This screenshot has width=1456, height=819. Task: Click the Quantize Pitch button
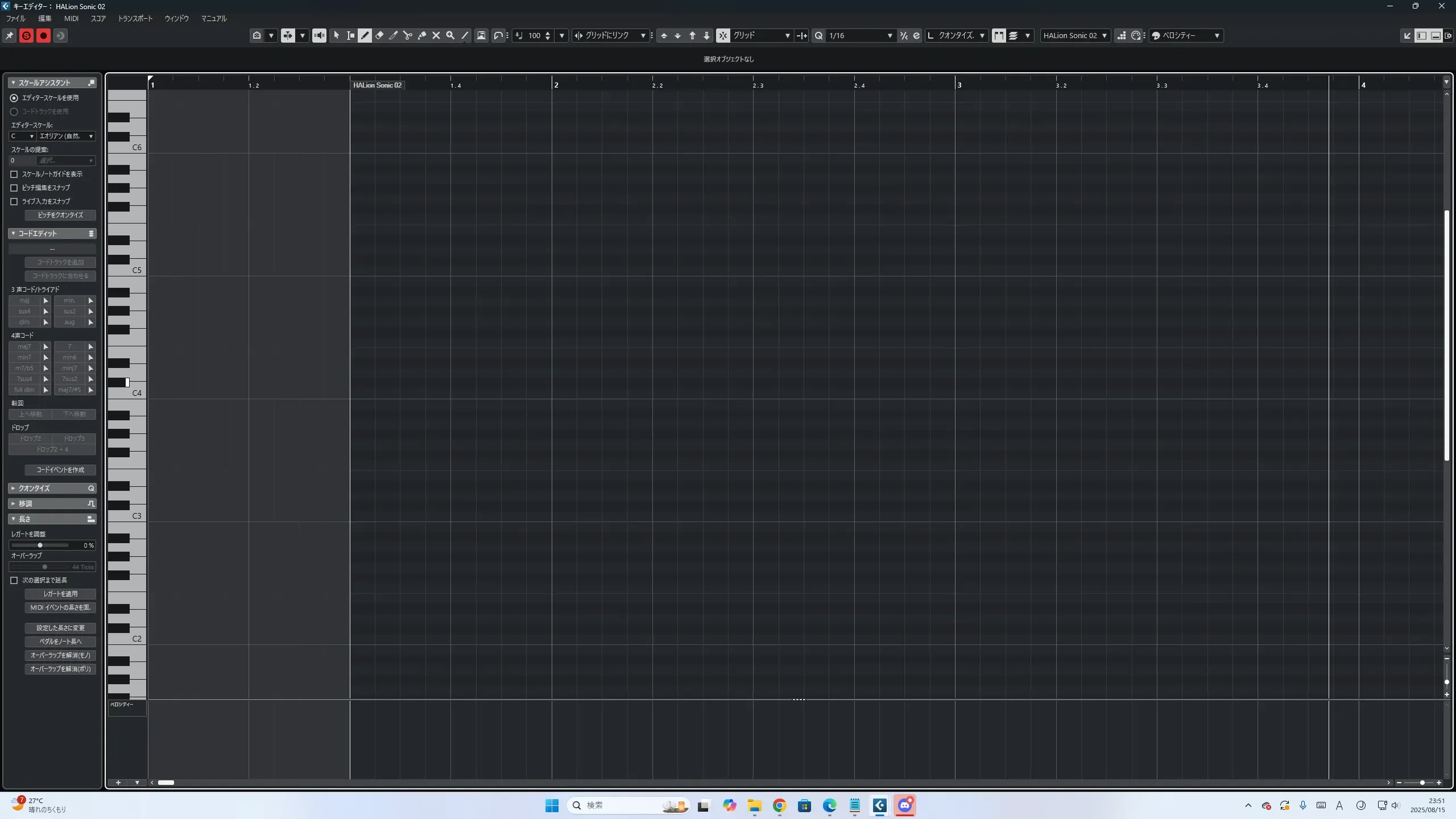60,215
